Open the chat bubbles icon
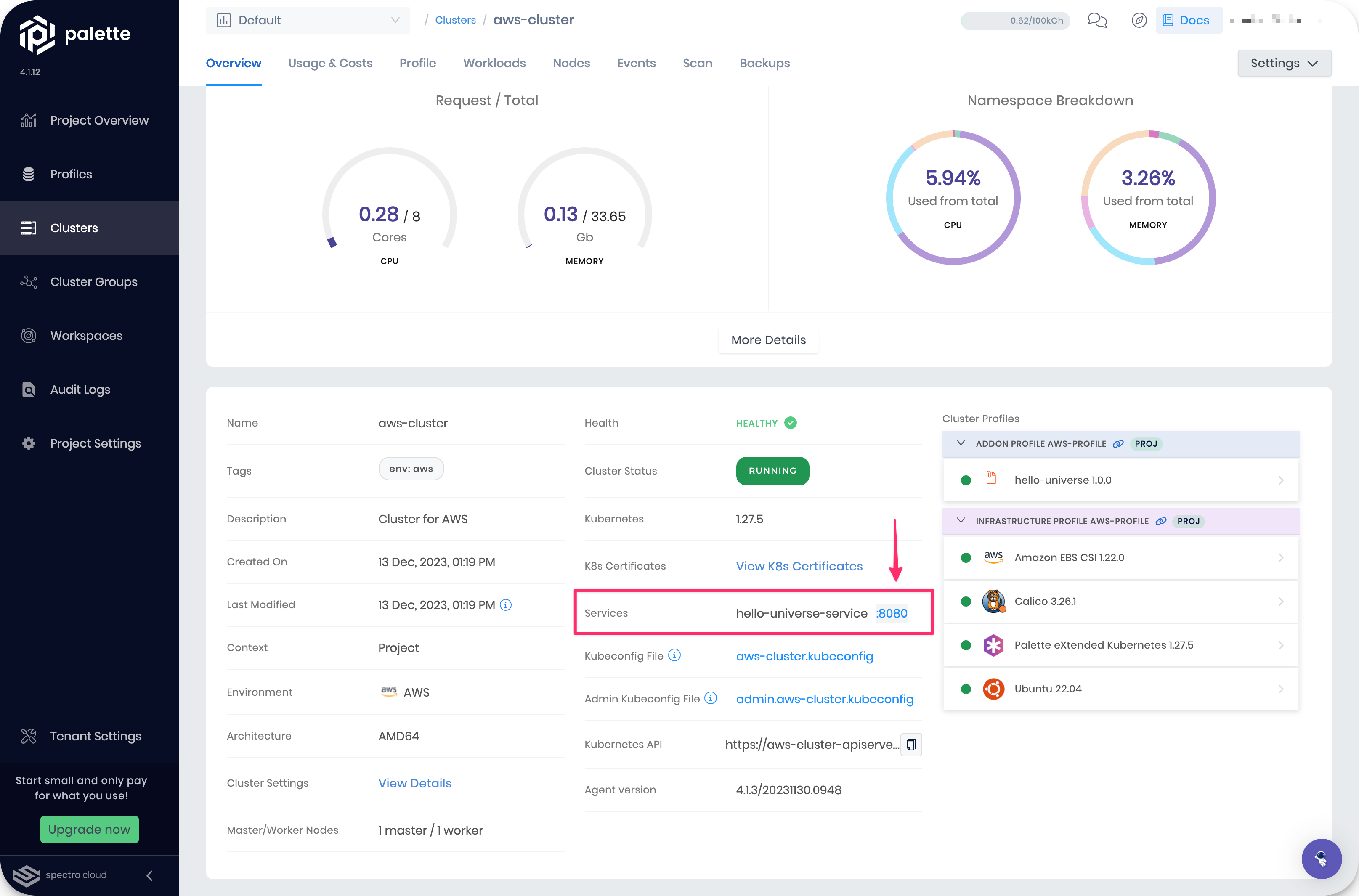 pyautogui.click(x=1097, y=20)
